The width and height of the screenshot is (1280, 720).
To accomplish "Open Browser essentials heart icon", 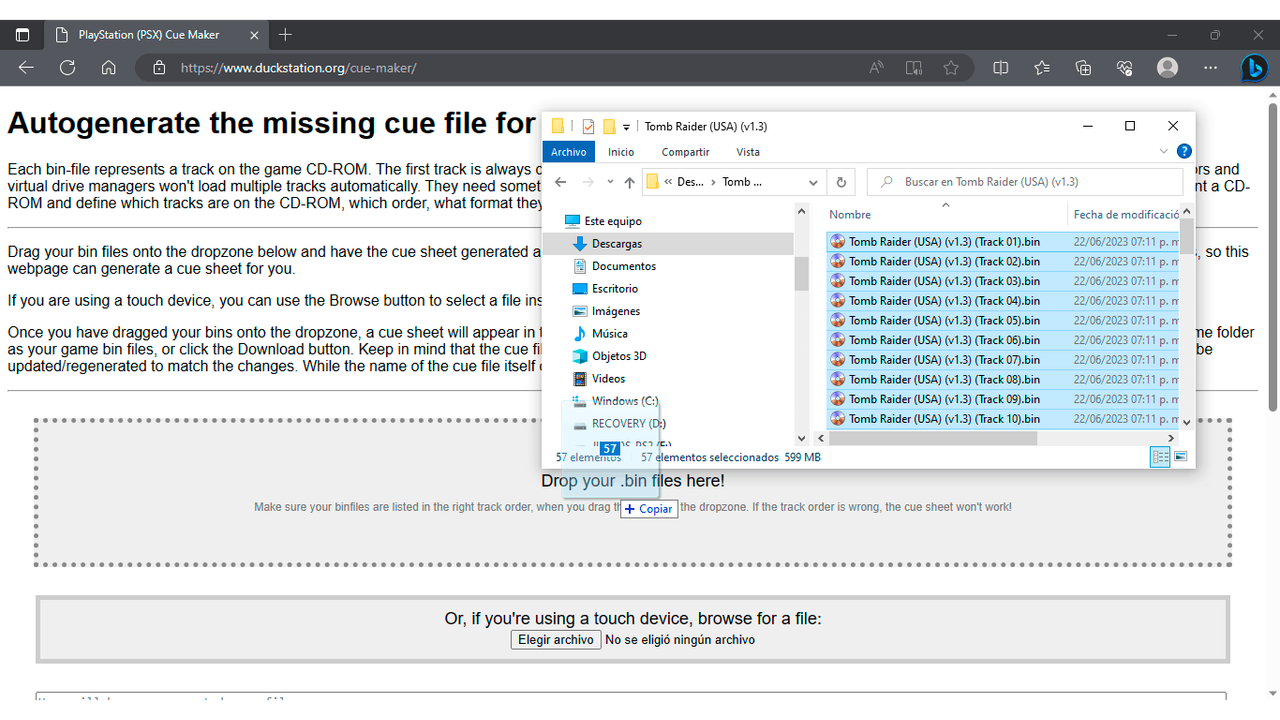I will (1125, 68).
